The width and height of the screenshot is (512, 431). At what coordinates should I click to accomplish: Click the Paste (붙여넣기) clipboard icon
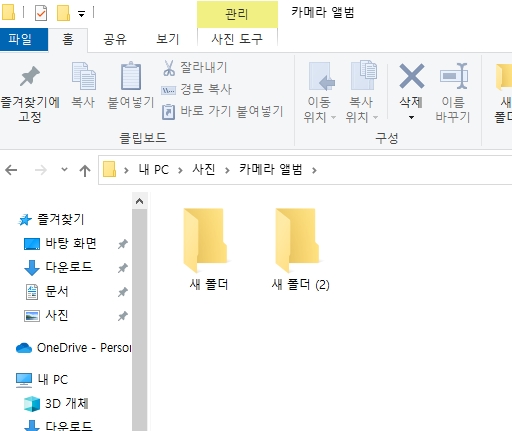(131, 76)
